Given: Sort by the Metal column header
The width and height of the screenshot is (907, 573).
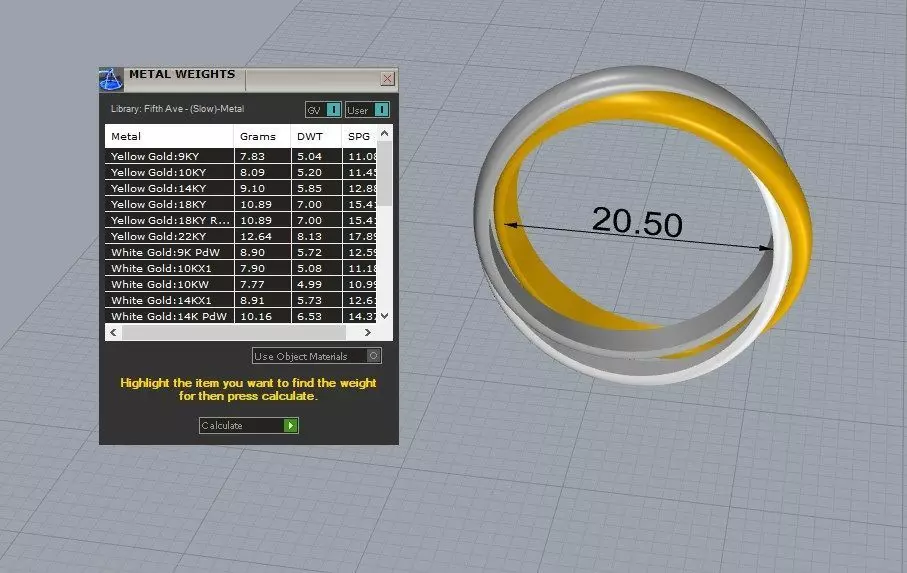Looking at the screenshot, I should (169, 136).
